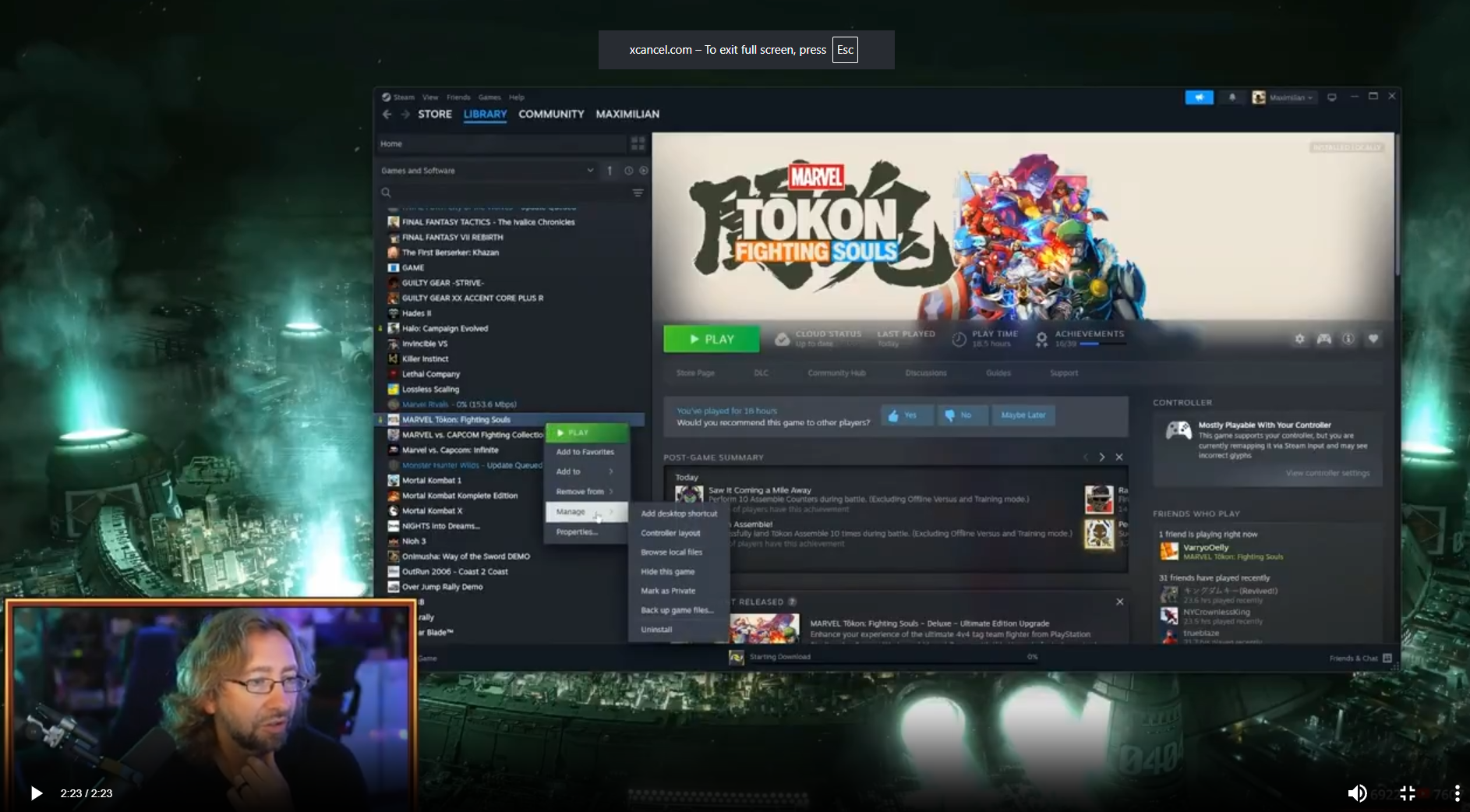The height and width of the screenshot is (812, 1470).
Task: Switch to the STORE tab
Action: pos(435,114)
